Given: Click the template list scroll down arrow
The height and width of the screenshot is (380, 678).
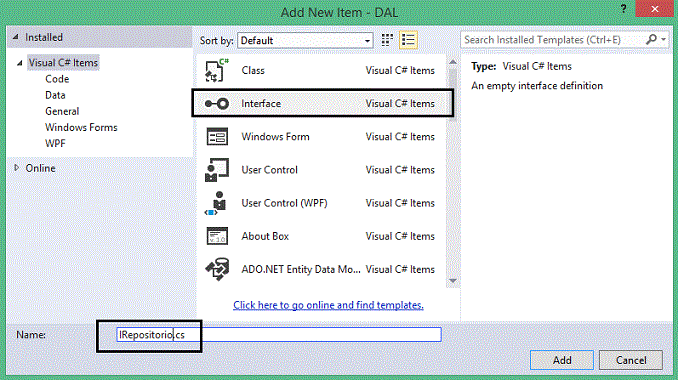Looking at the screenshot, I should [453, 281].
